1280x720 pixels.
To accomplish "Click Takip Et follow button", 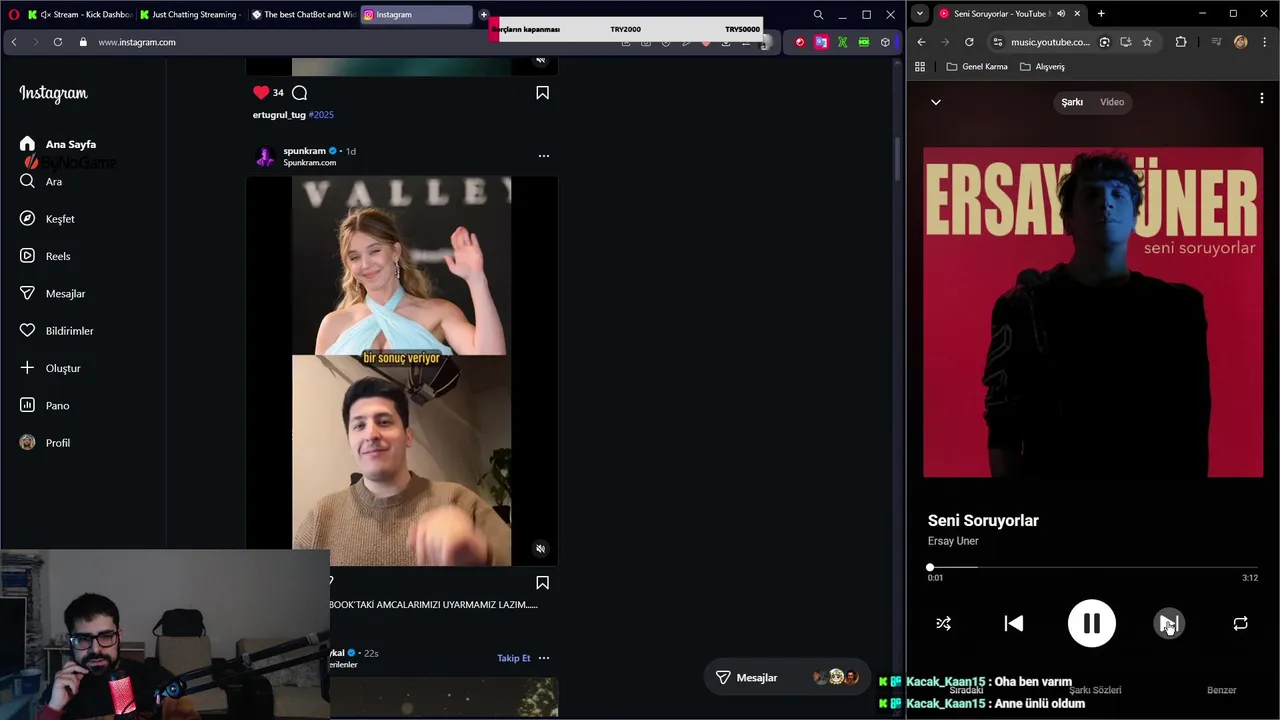I will [513, 658].
